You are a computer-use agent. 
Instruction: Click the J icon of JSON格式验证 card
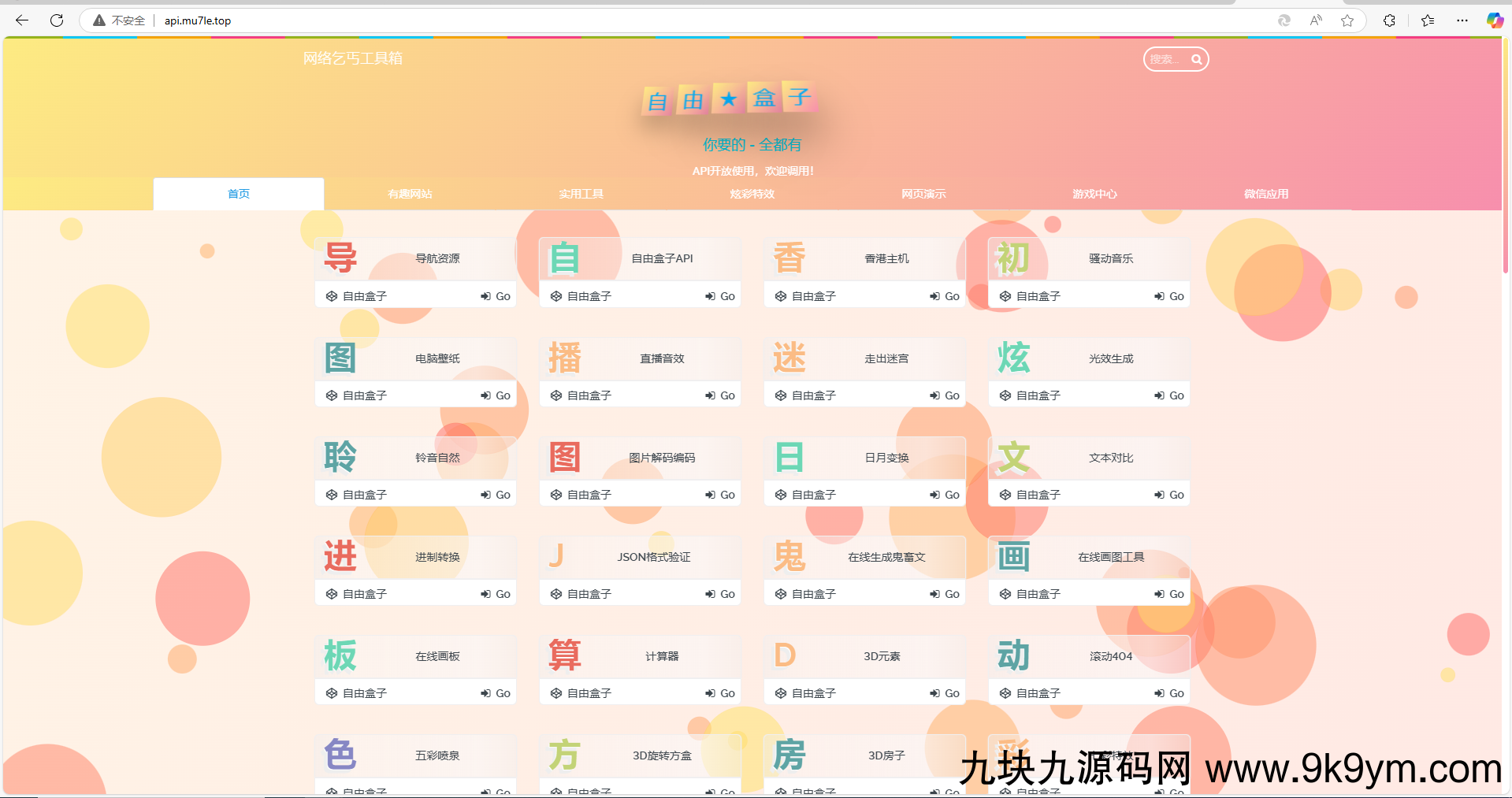556,556
